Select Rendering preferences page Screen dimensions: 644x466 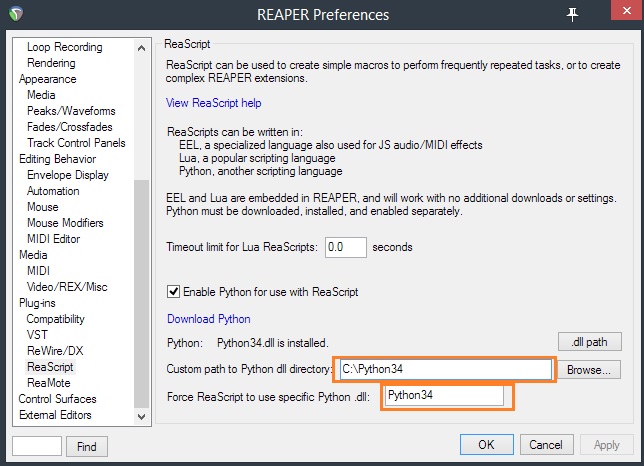(51, 63)
